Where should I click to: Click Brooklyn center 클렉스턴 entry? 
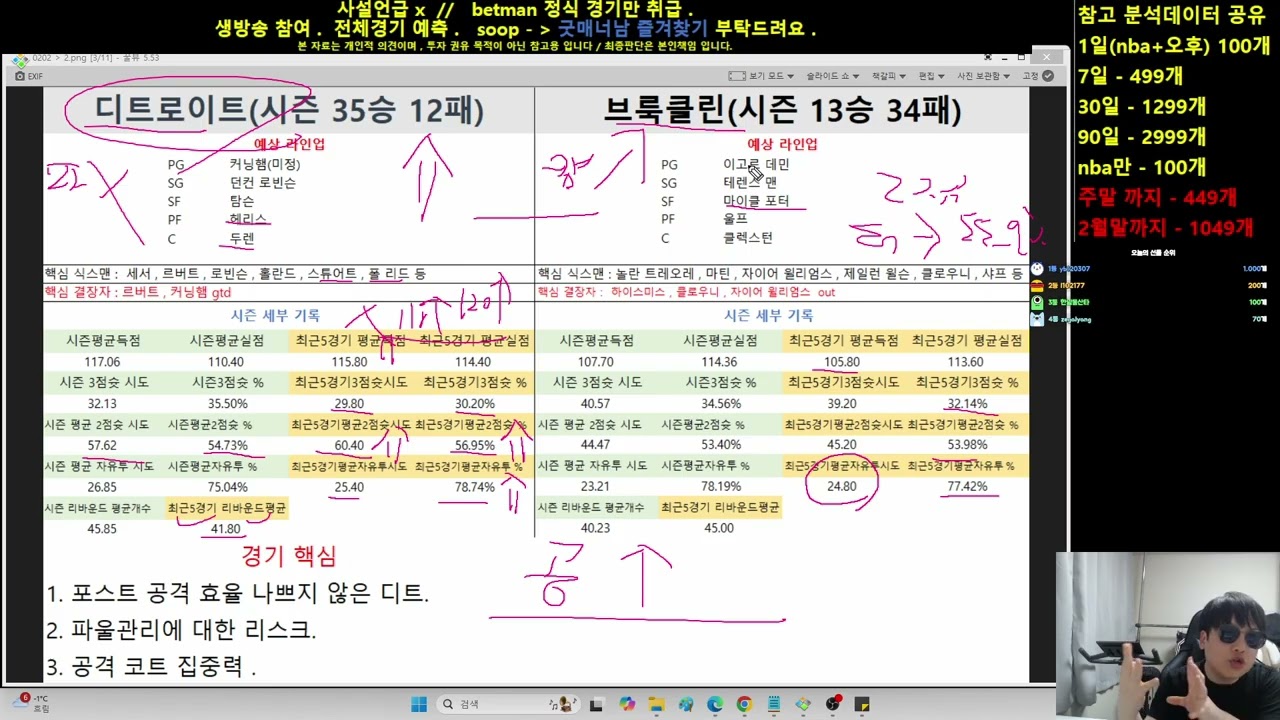[748, 238]
